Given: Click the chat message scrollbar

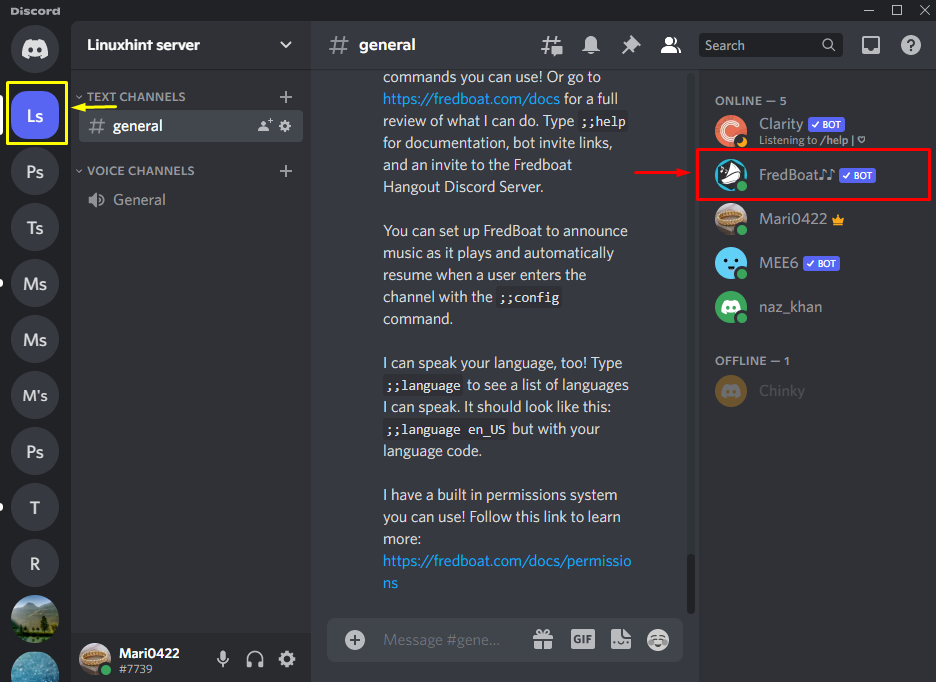Looking at the screenshot, I should coord(691,584).
